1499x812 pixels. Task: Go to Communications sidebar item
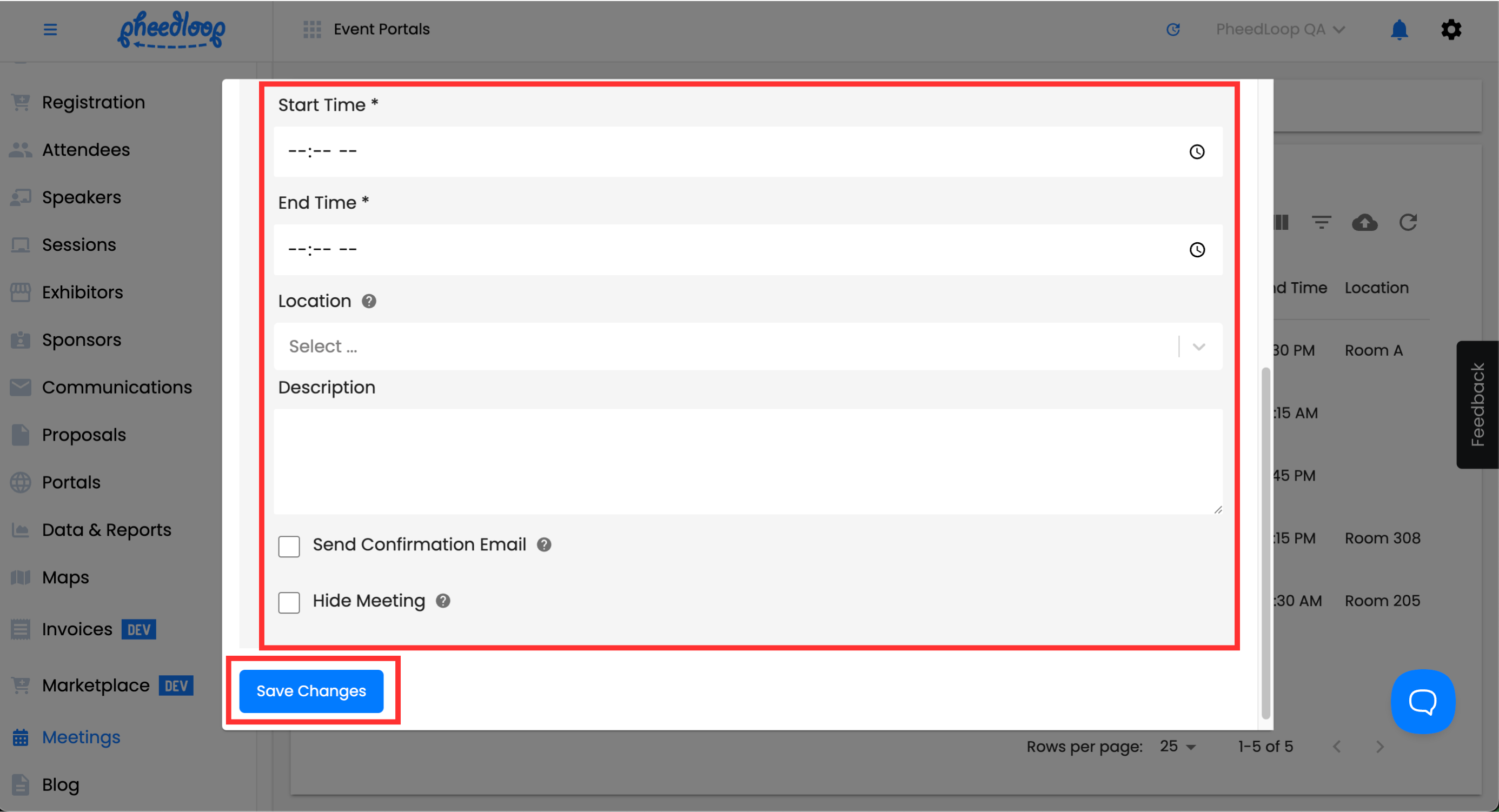pyautogui.click(x=116, y=388)
